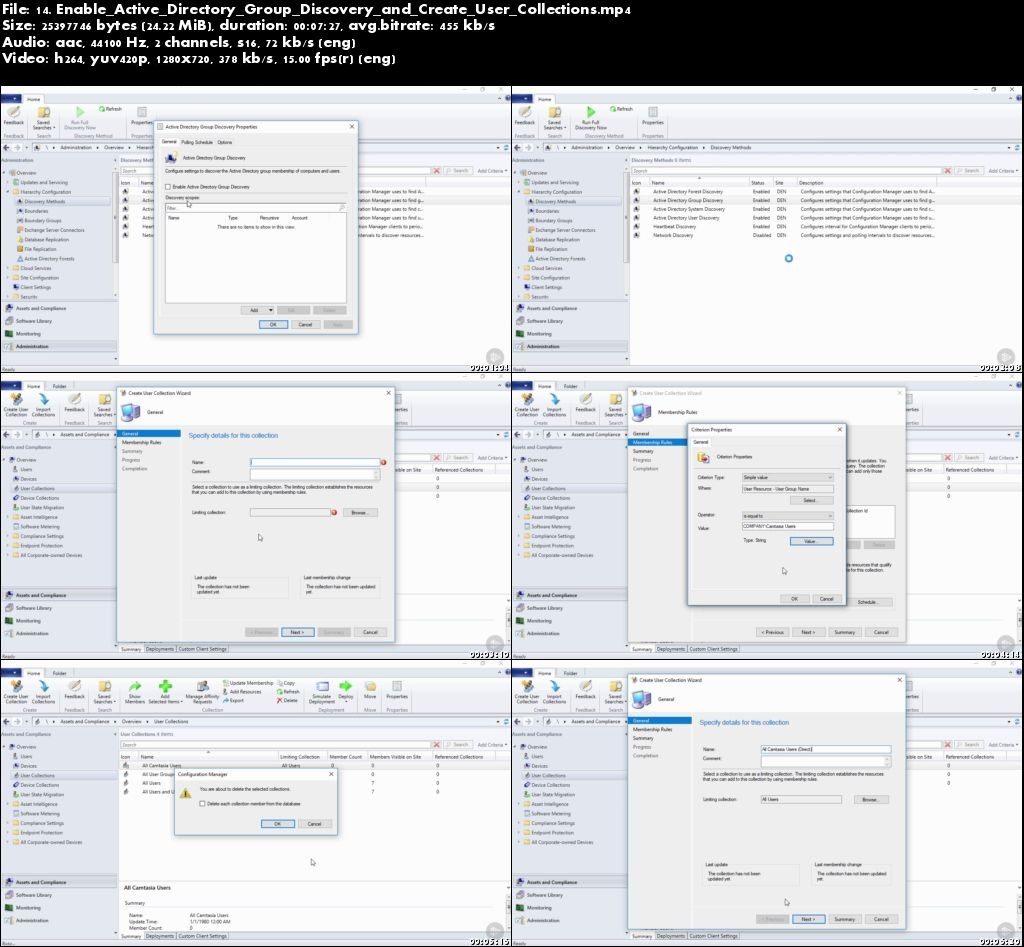
Task: Tick Enable Active Directory Group Discovery checkbox
Action: point(168,187)
